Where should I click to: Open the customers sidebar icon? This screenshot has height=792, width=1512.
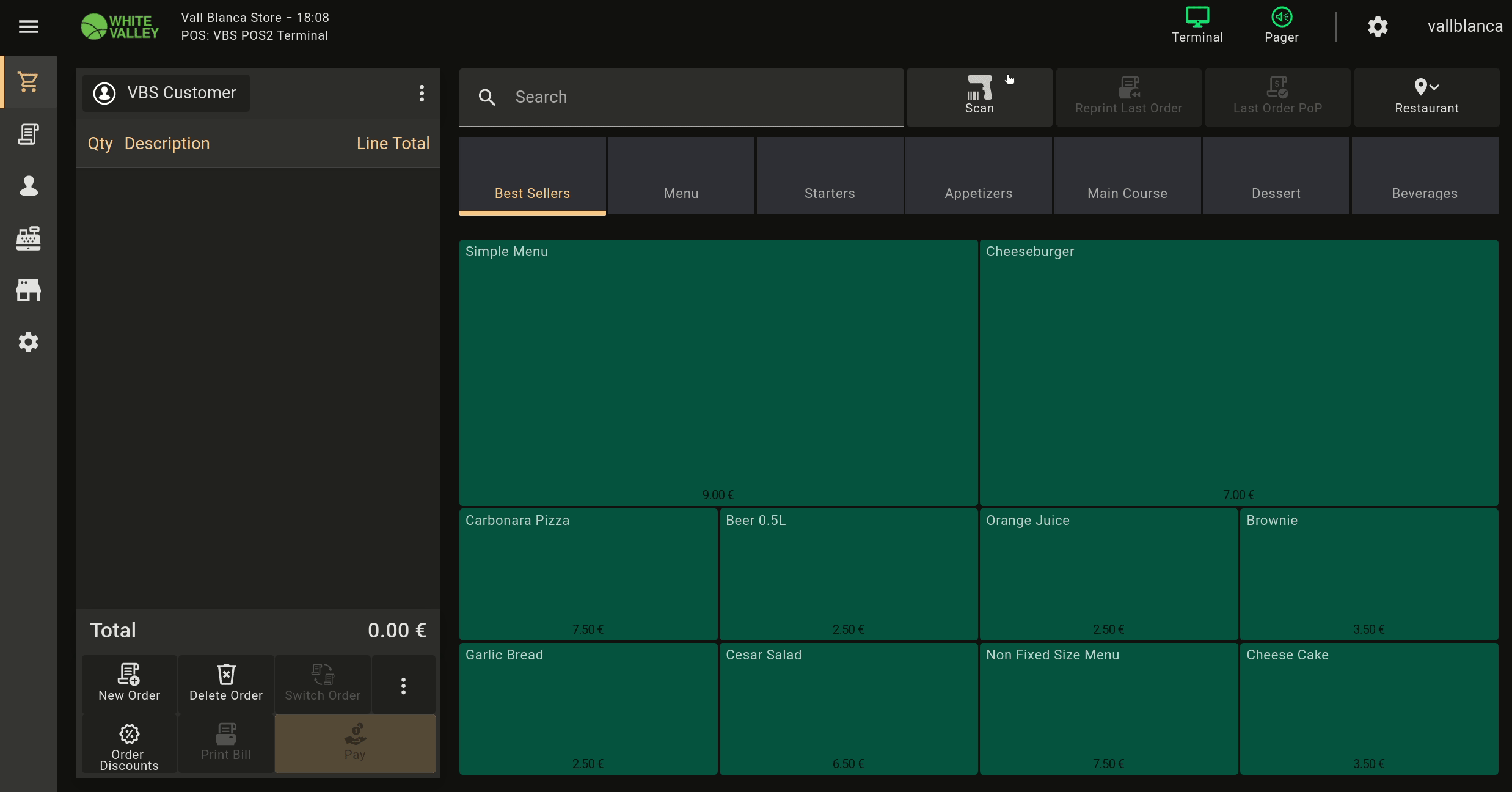pos(28,186)
